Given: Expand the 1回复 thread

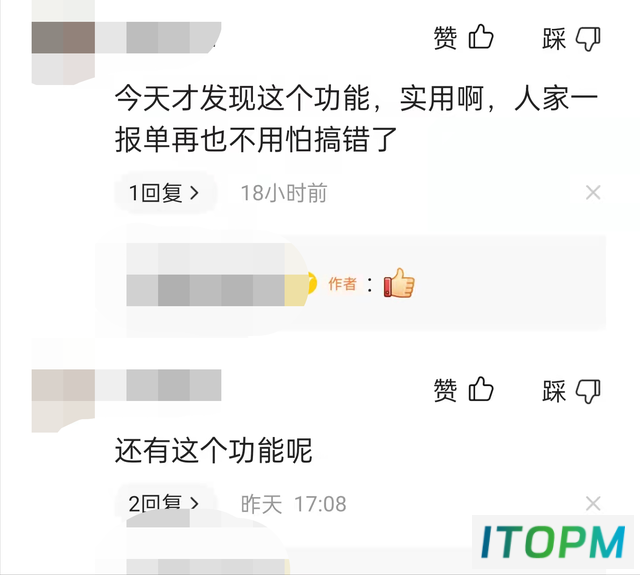Looking at the screenshot, I should point(164,193).
